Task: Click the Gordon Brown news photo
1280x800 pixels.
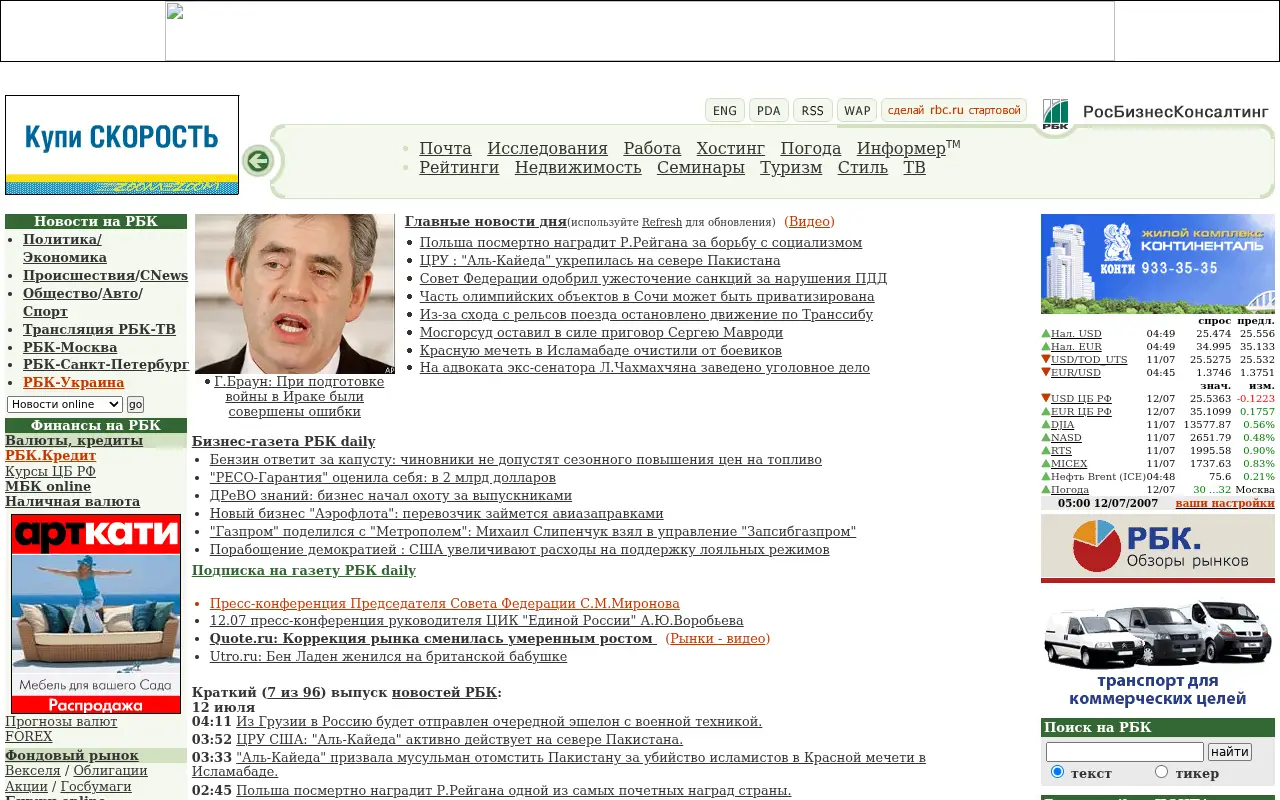Action: click(x=295, y=294)
